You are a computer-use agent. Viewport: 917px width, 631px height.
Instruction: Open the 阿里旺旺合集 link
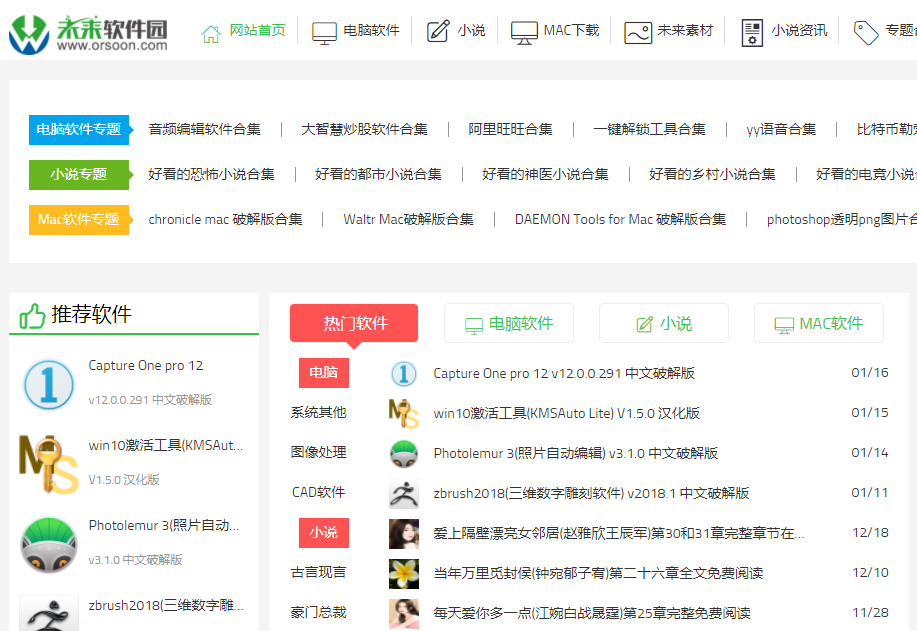[x=511, y=129]
